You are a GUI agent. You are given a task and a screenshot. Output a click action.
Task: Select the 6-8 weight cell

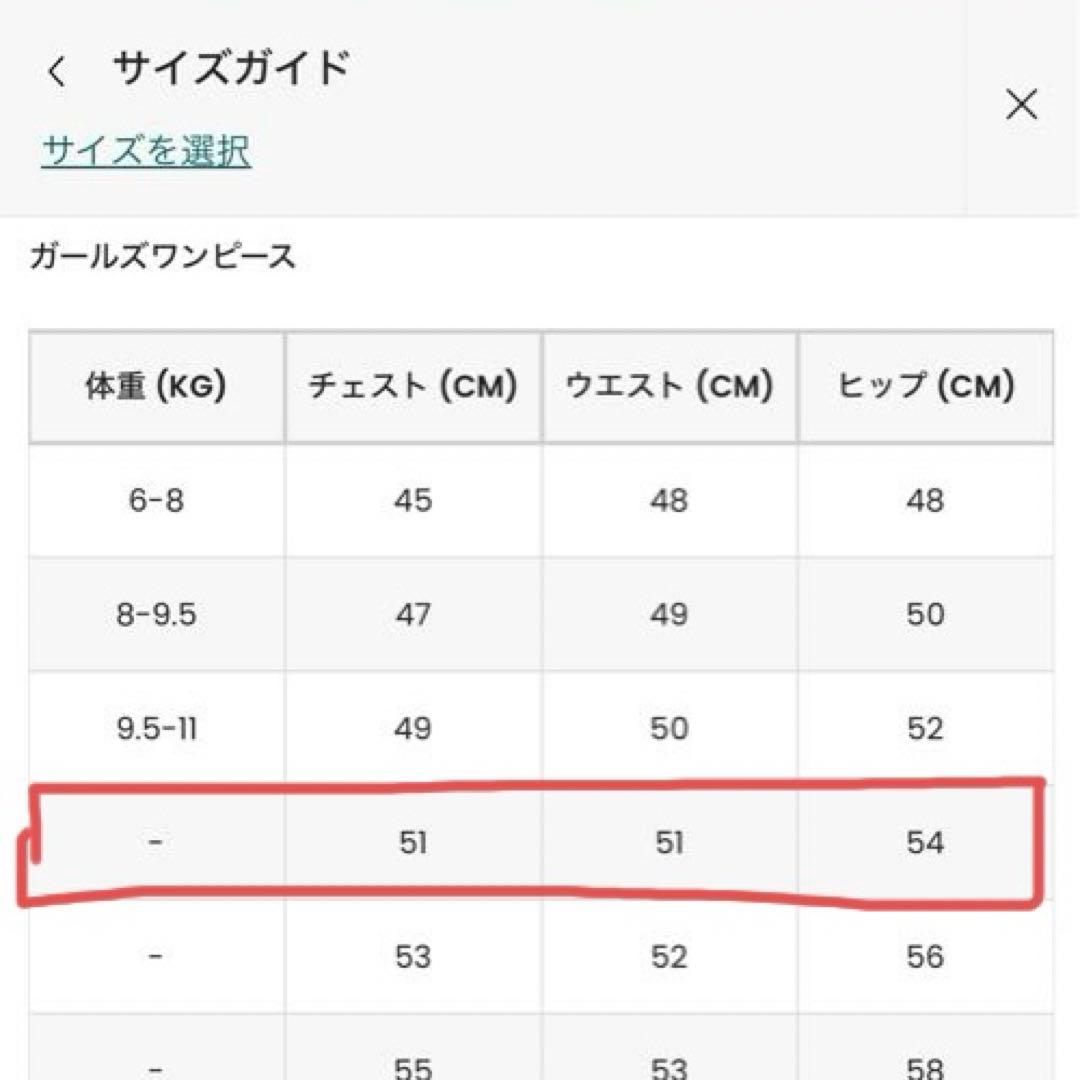tap(156, 500)
